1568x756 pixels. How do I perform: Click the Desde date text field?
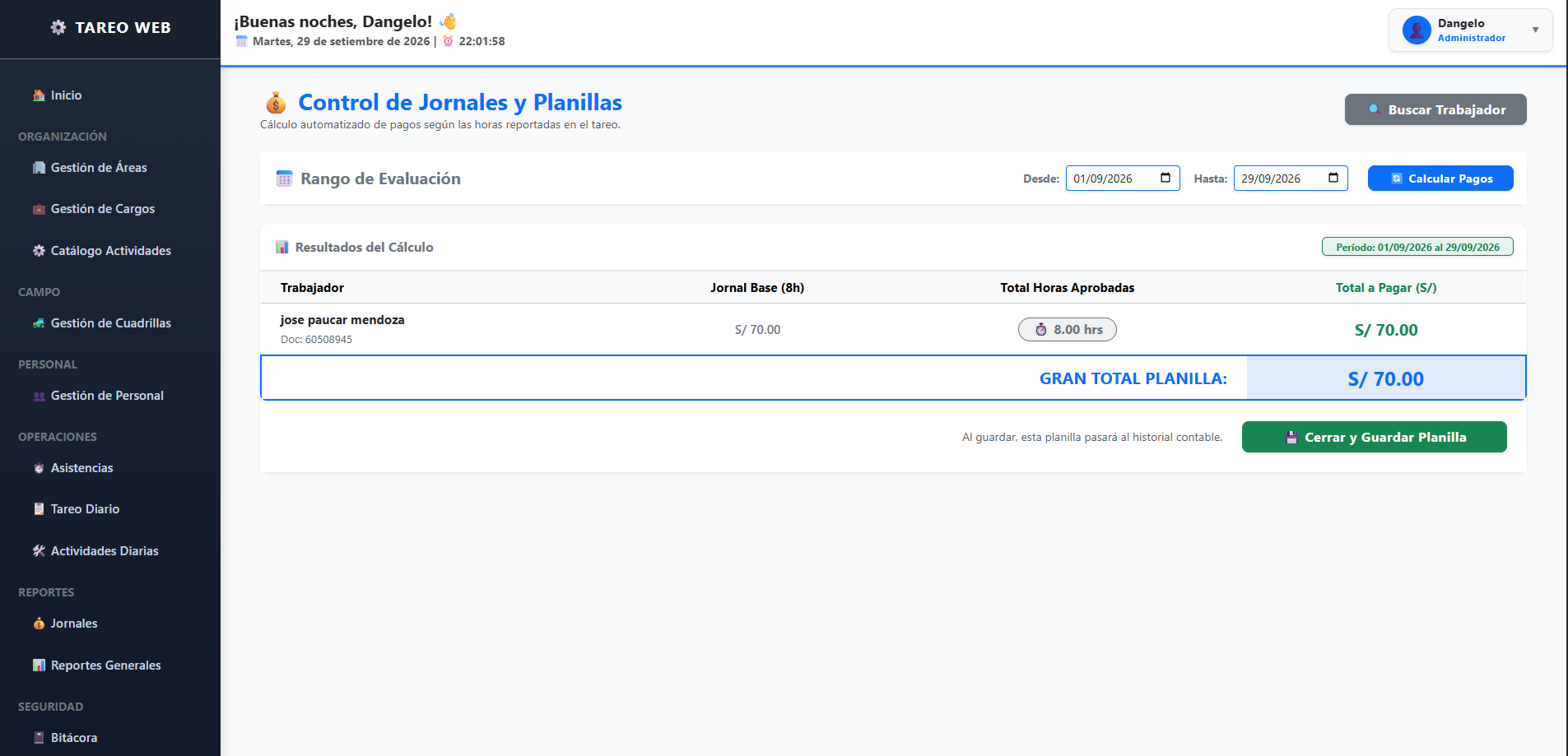(x=1123, y=179)
